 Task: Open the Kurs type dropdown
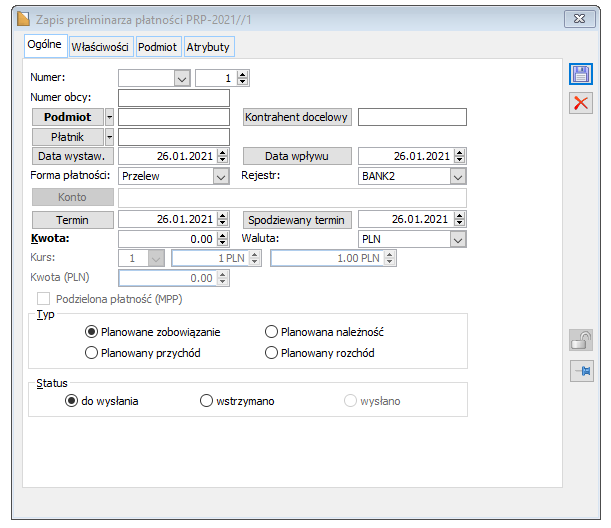coord(156,259)
